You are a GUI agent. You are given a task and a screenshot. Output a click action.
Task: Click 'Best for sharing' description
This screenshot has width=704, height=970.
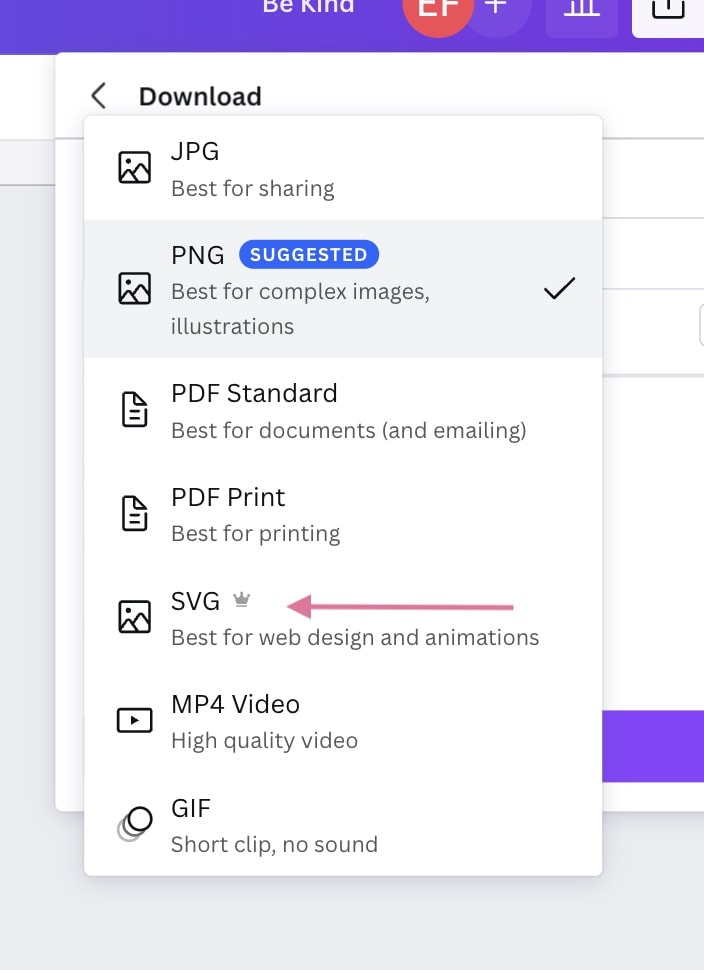pyautogui.click(x=252, y=188)
